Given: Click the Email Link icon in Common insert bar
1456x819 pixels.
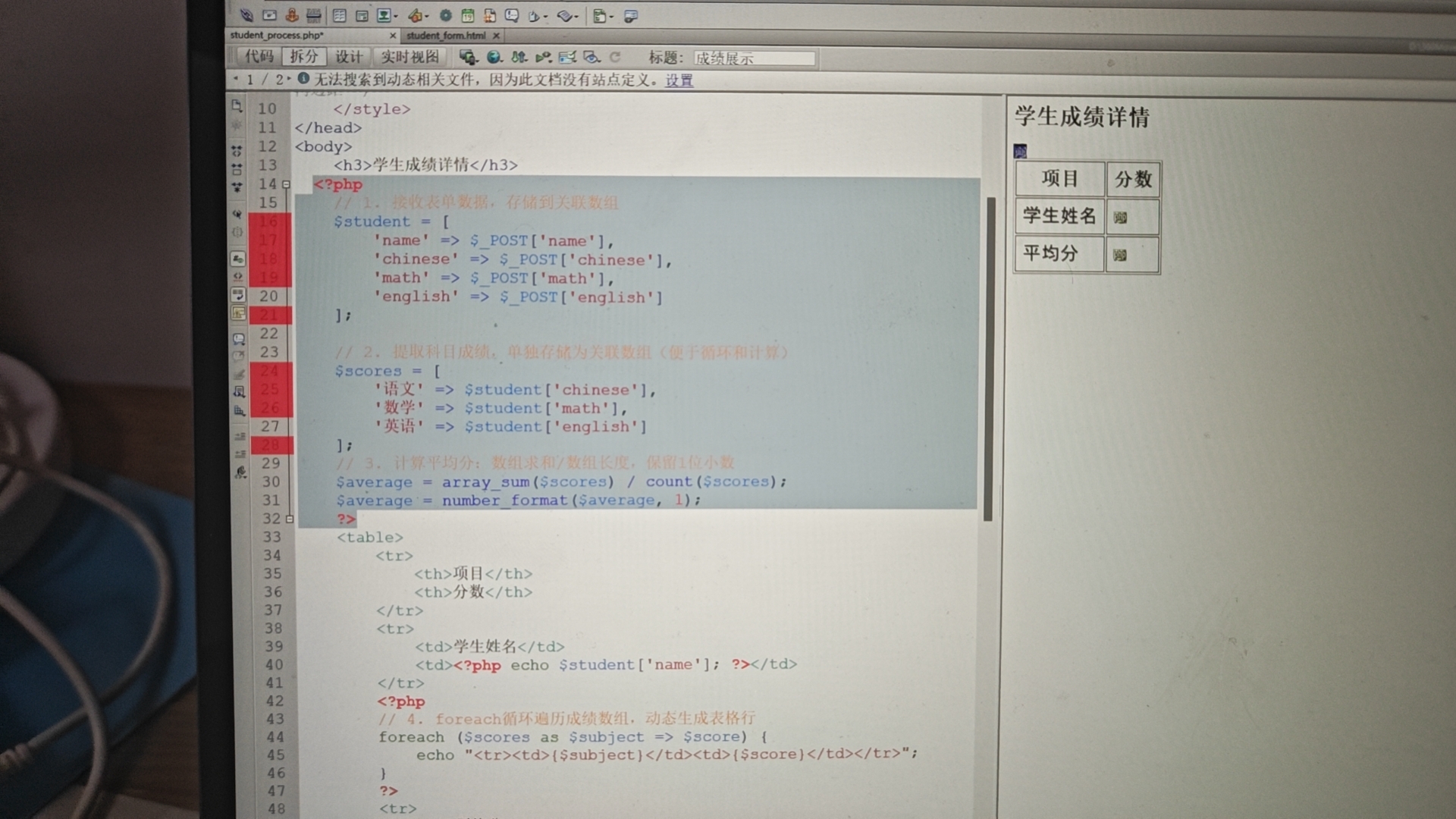Looking at the screenshot, I should [270, 15].
